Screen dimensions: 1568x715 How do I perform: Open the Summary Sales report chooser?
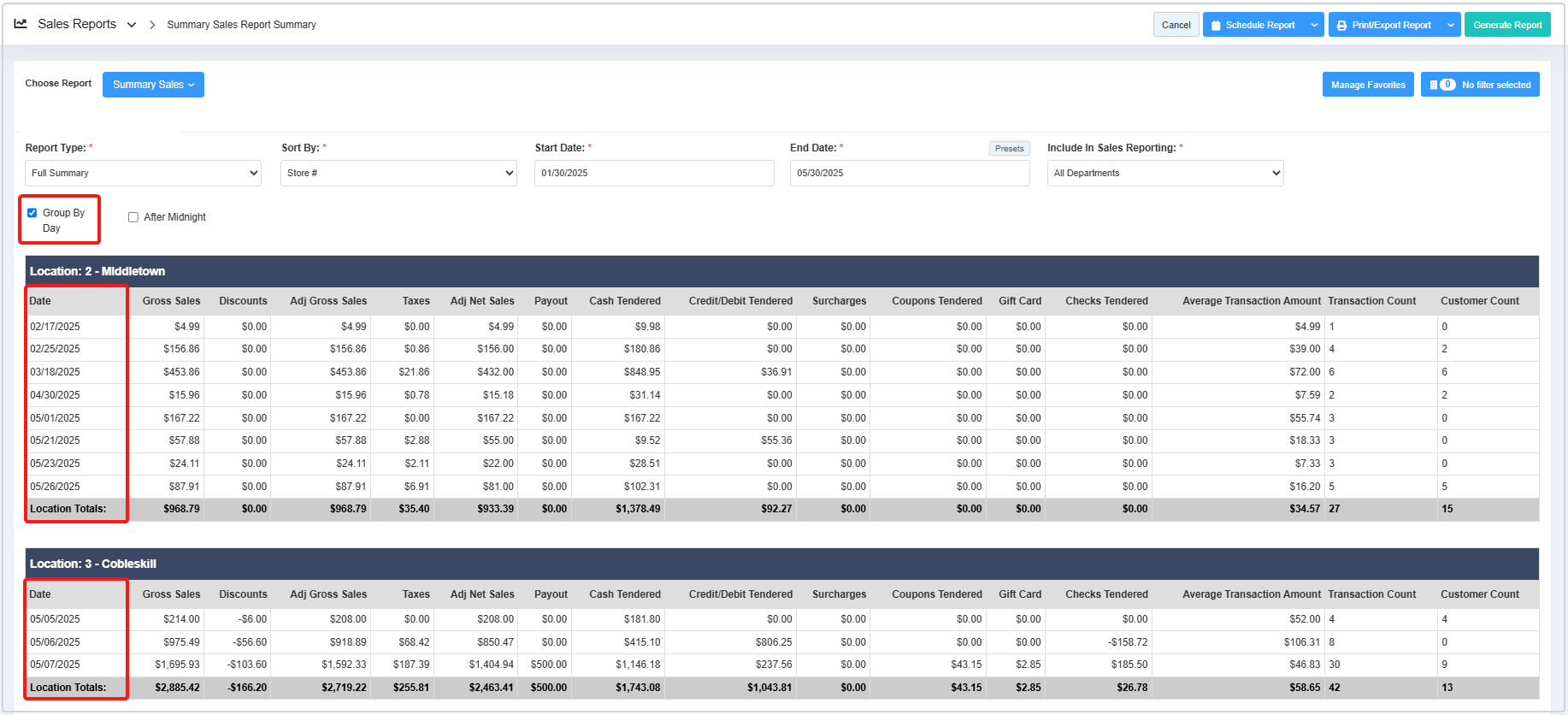153,85
